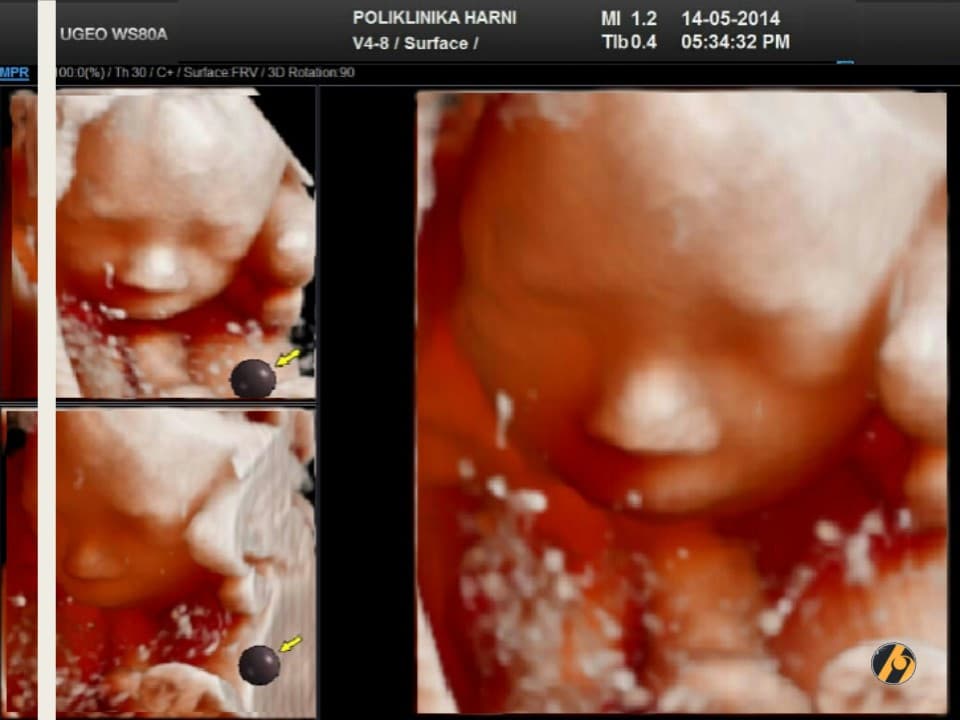Click the yellow light direction arrow in bottom-left view
Viewport: 960px width, 720px height.
coord(290,644)
